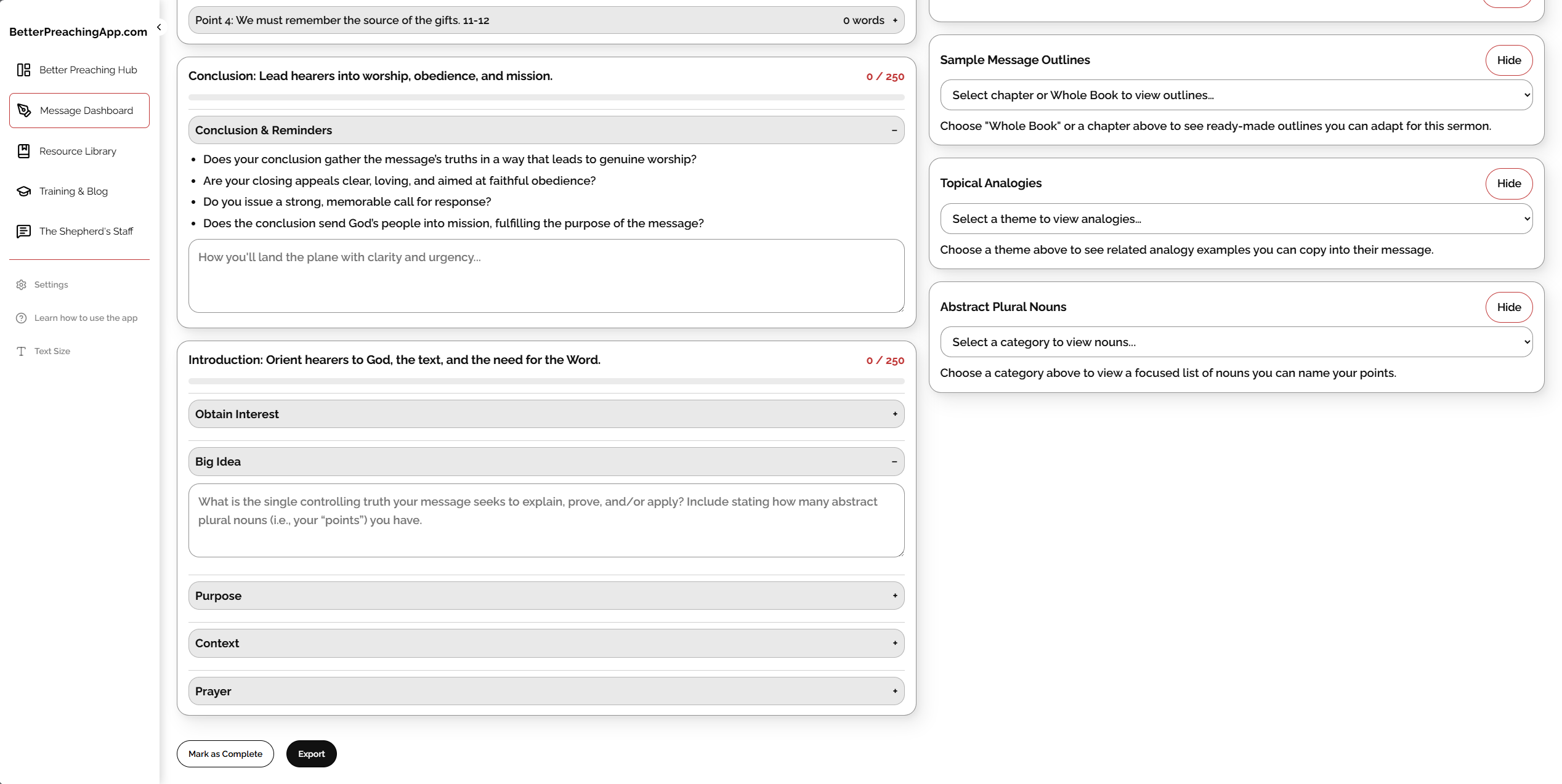Hide the Topical Analogies panel

click(1508, 183)
